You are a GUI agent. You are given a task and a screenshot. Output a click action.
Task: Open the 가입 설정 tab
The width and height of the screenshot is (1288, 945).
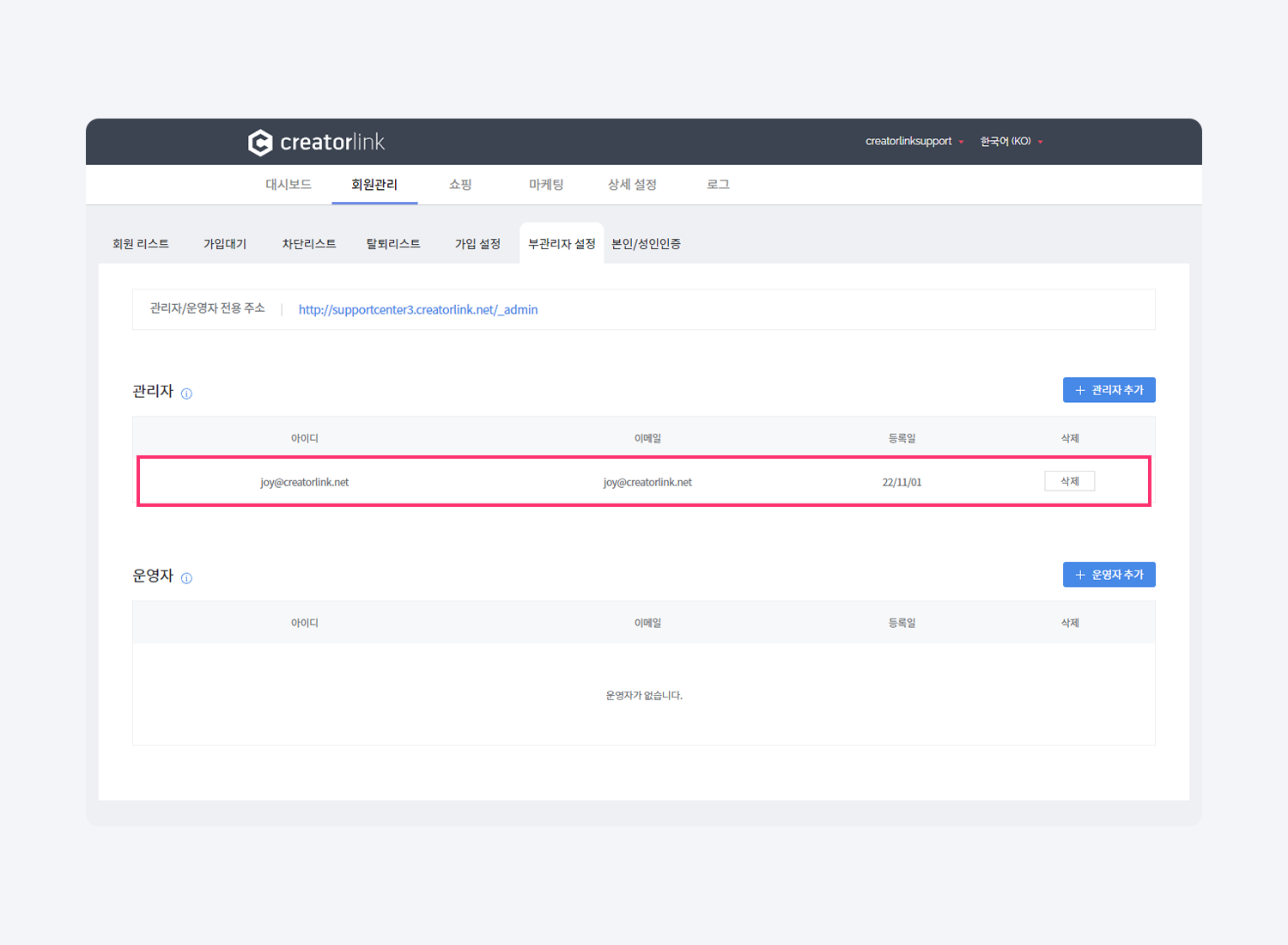coord(477,244)
